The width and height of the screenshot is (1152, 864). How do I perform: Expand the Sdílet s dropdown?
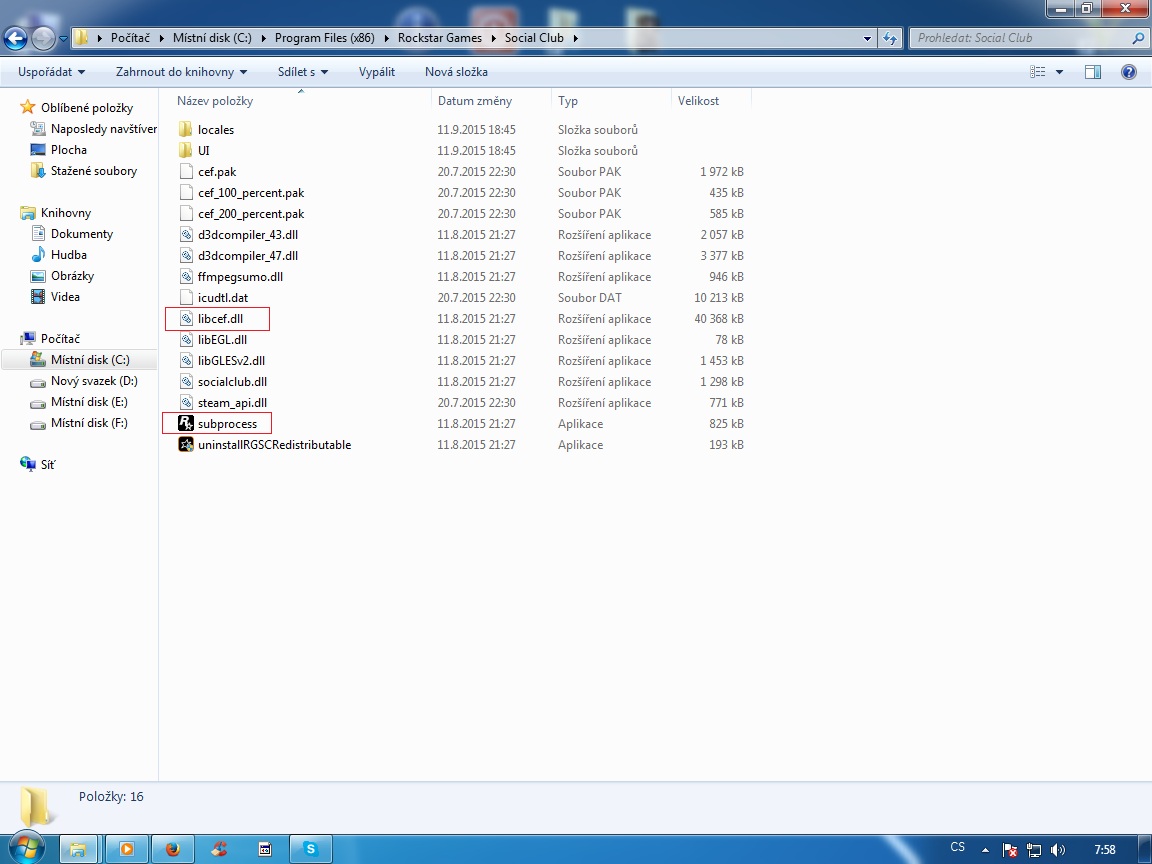pos(303,72)
